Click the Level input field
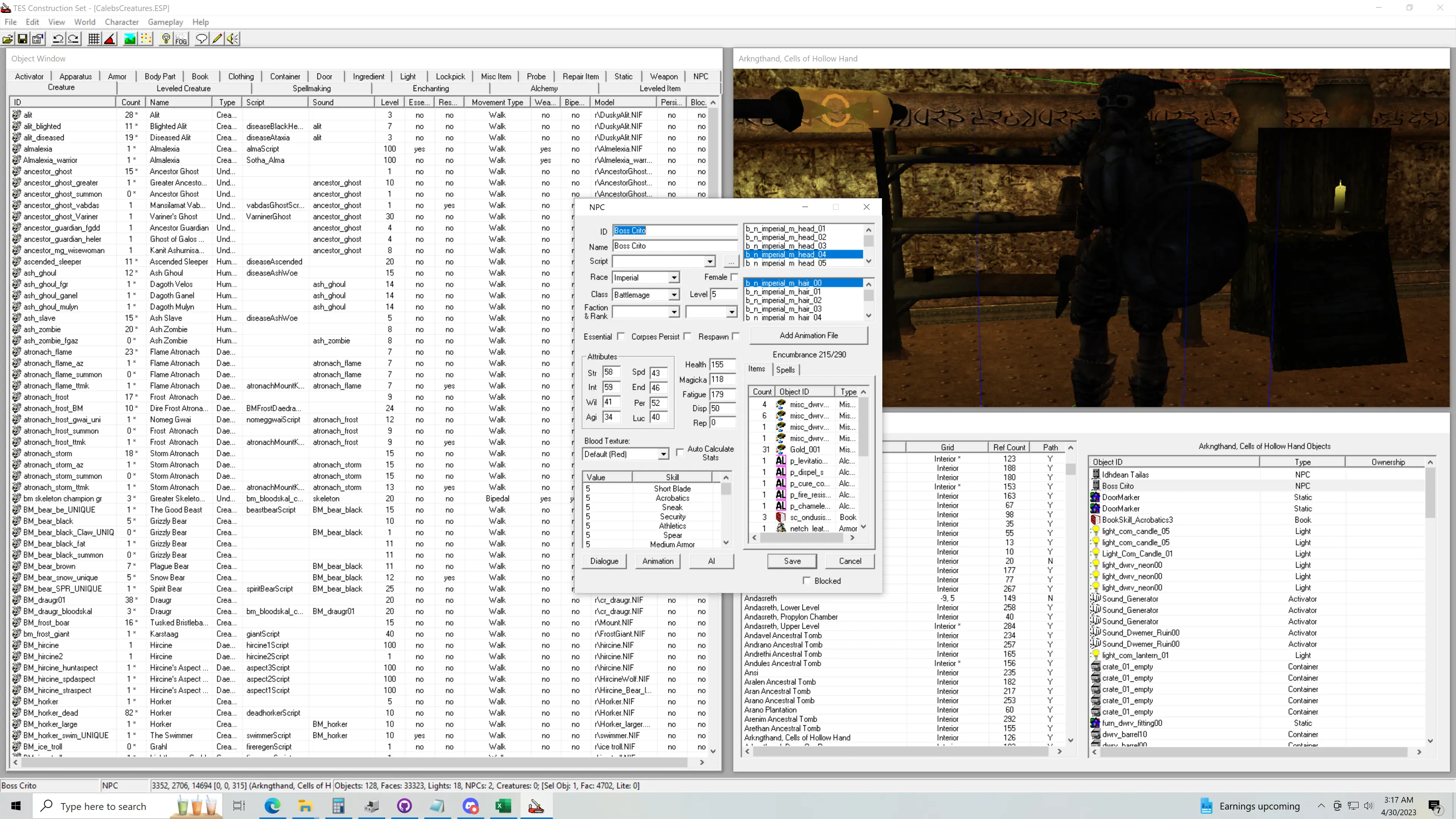 click(723, 295)
